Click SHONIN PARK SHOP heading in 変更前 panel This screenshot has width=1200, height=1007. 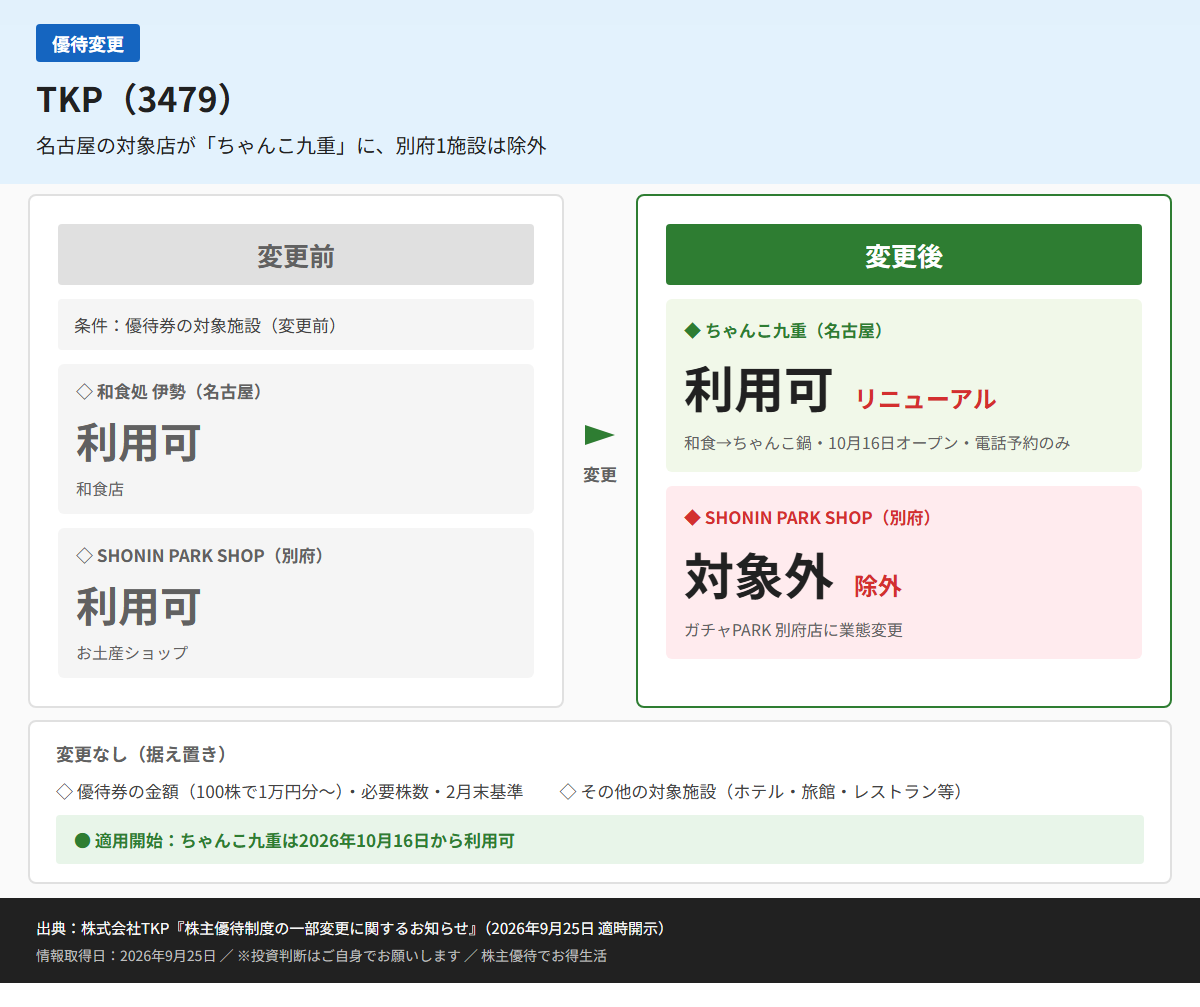click(x=213, y=555)
